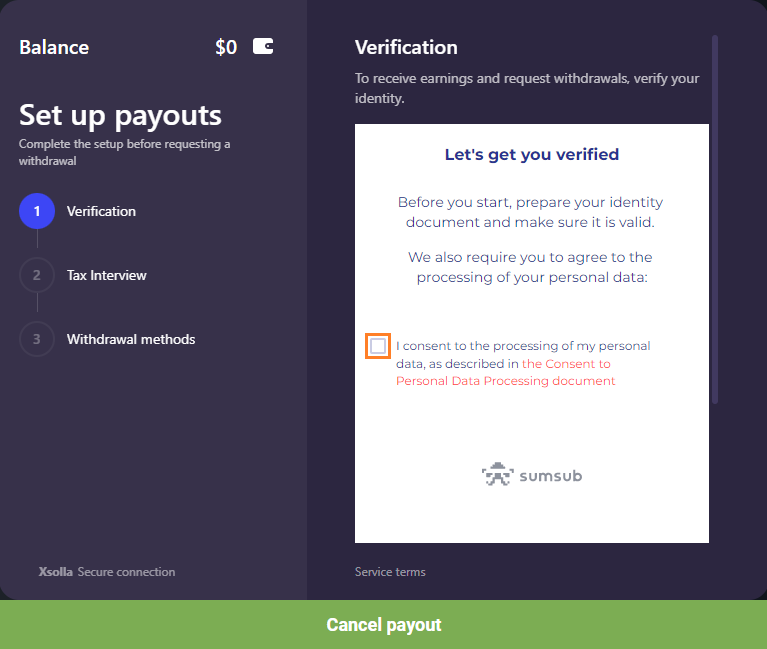Select the Withdrawal methods step

tap(131, 339)
